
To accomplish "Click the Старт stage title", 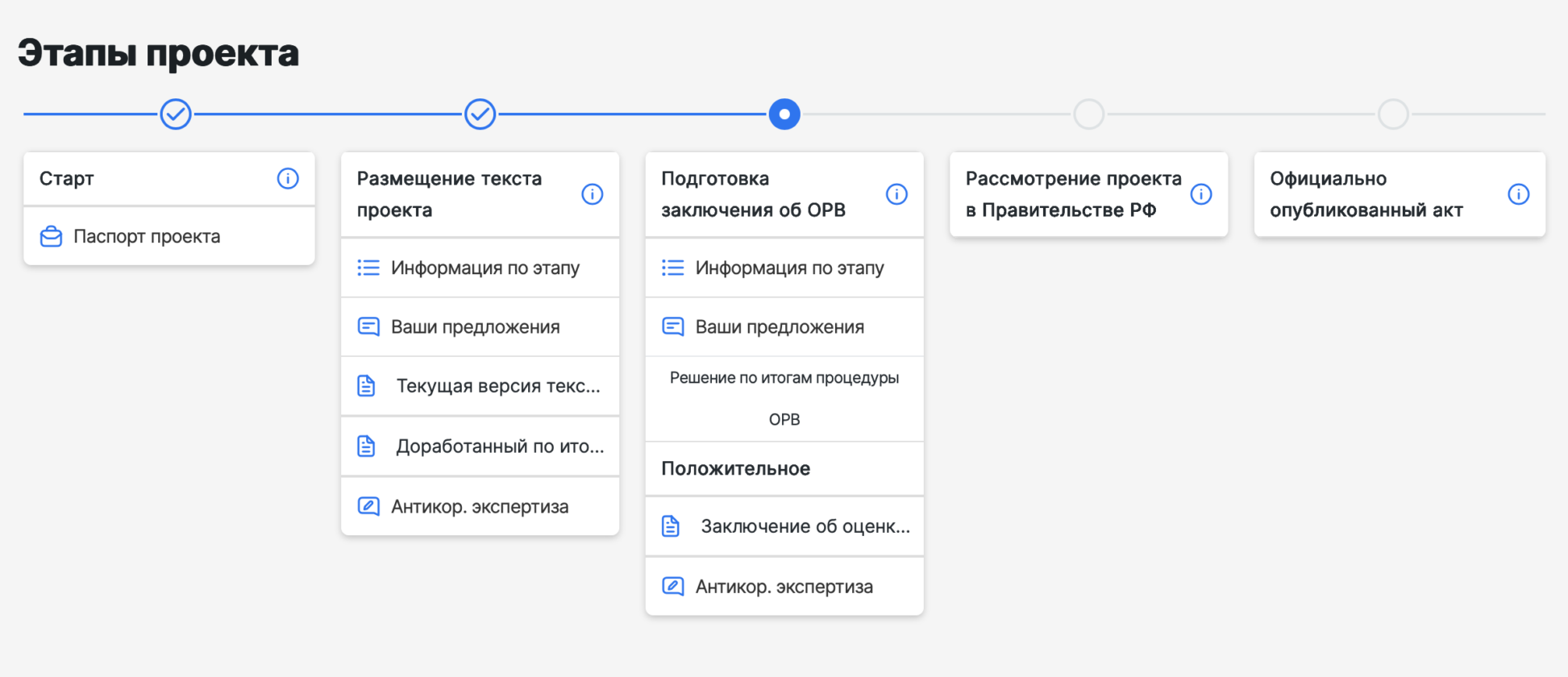I will (67, 179).
